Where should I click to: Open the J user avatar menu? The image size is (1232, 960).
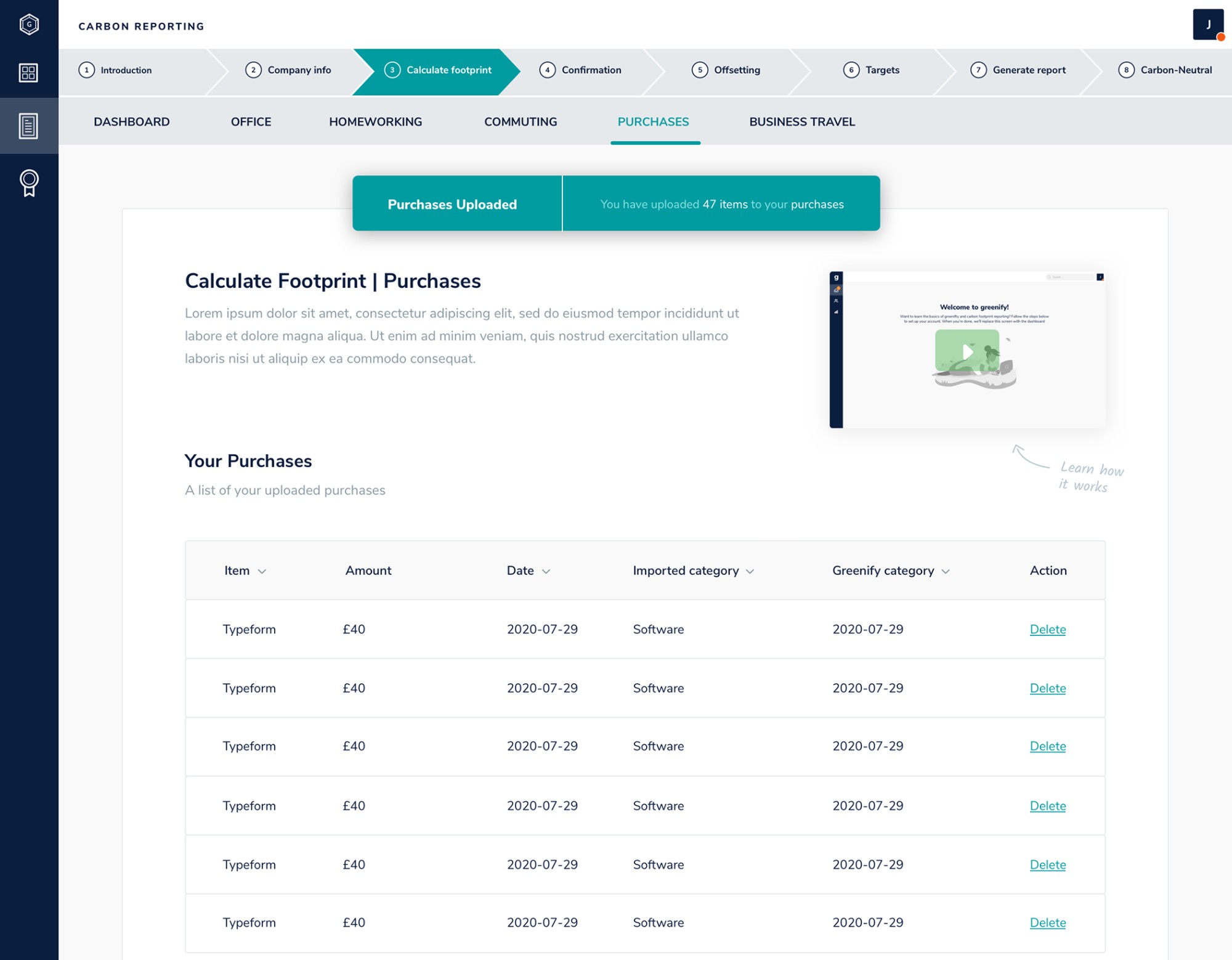(x=1208, y=25)
